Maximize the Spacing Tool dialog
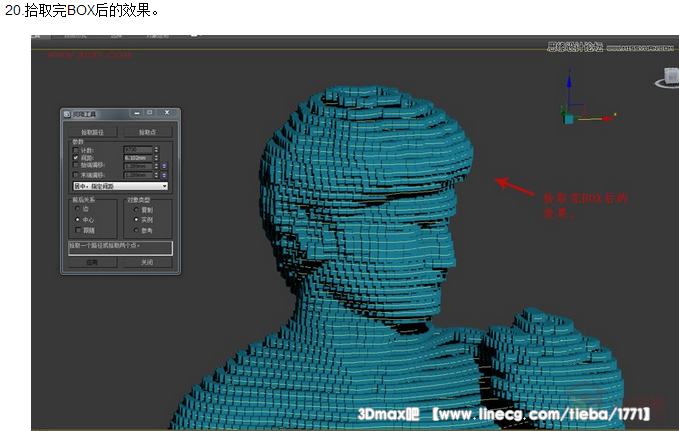 click(149, 114)
